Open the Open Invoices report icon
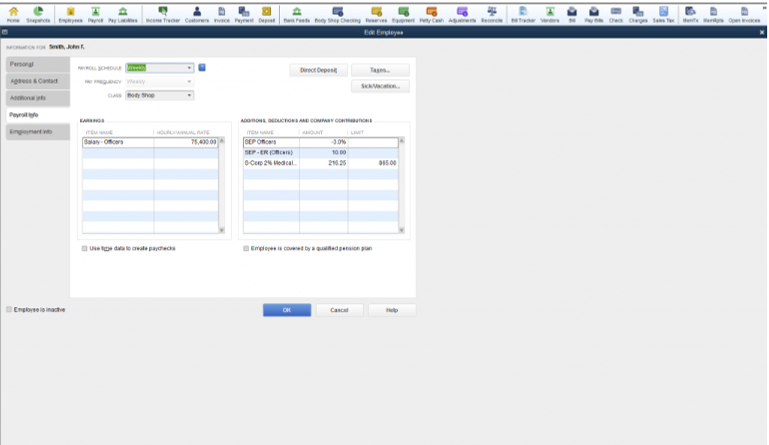The width and height of the screenshot is (769, 445). (x=744, y=14)
